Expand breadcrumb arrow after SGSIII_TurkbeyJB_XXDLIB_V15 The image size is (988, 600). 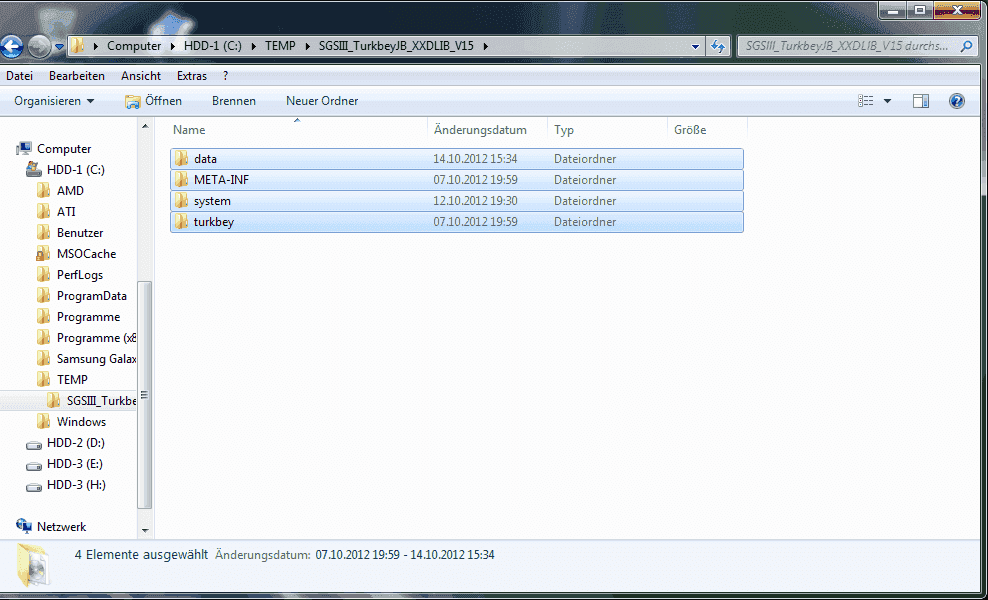click(x=486, y=46)
